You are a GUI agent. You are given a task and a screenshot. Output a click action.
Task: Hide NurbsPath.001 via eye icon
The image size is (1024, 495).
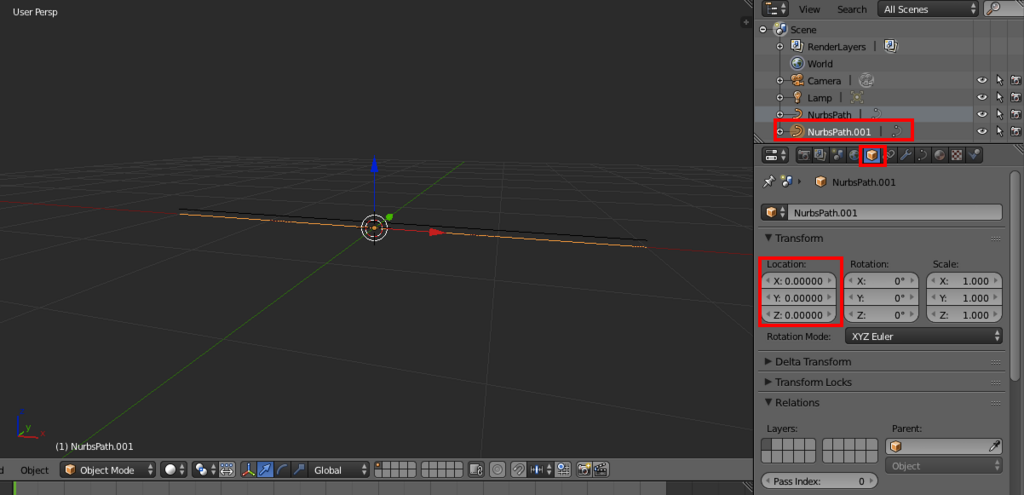click(982, 131)
